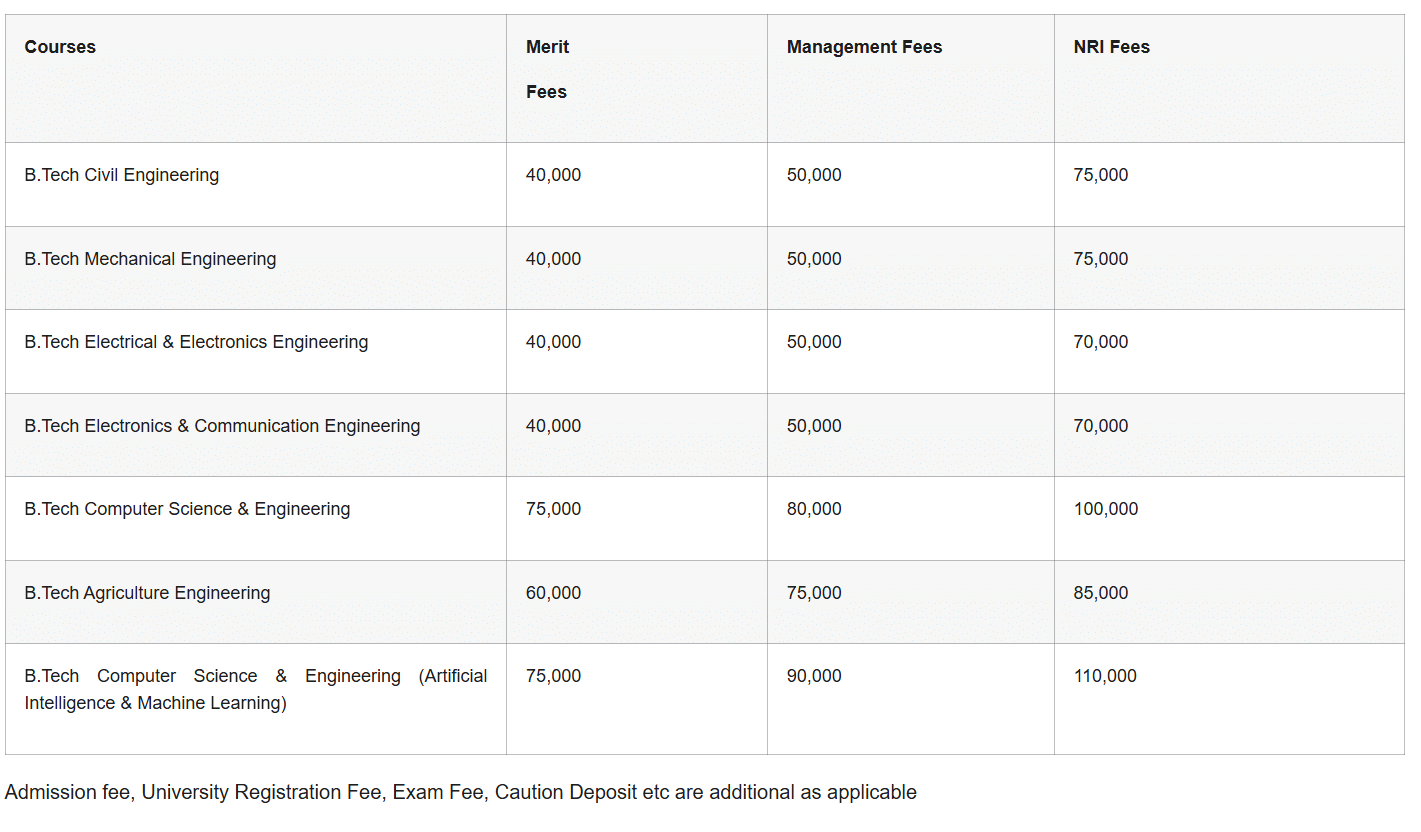This screenshot has height=832, width=1421.
Task: Click the Merit Fees column header
Action: pos(547,69)
